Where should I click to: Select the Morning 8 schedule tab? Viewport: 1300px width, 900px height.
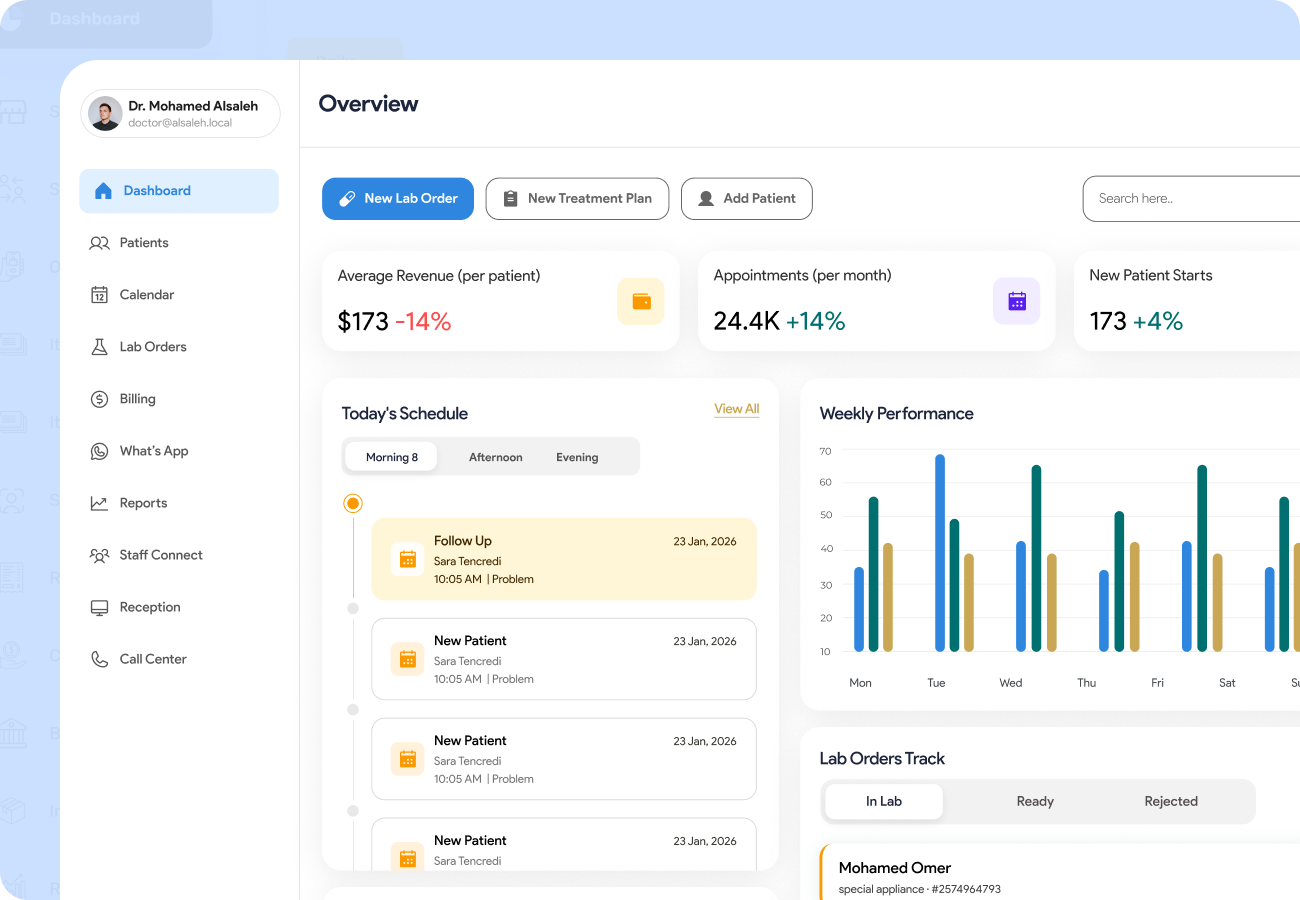(x=391, y=457)
